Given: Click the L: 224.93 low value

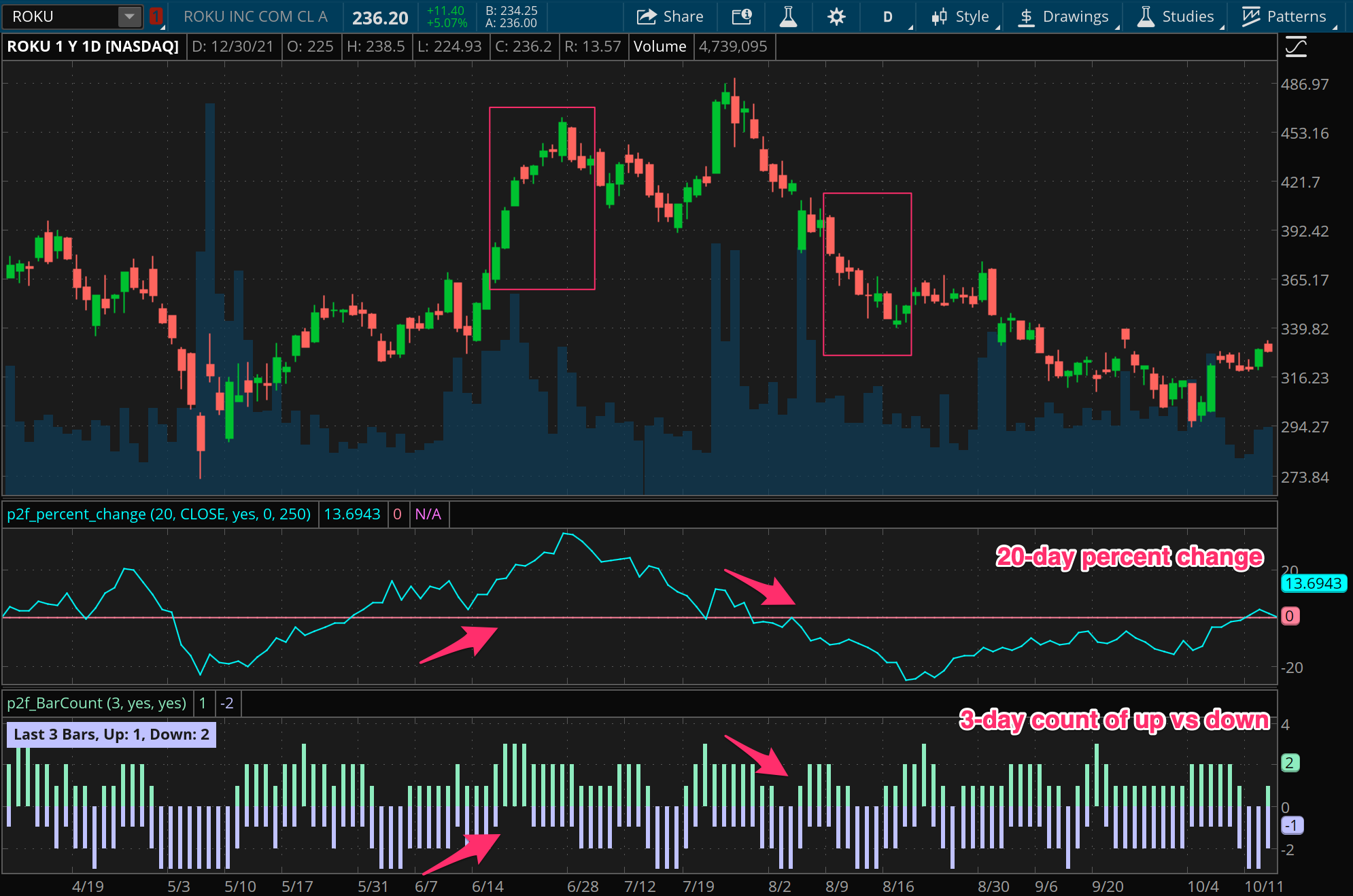Looking at the screenshot, I should (x=449, y=46).
